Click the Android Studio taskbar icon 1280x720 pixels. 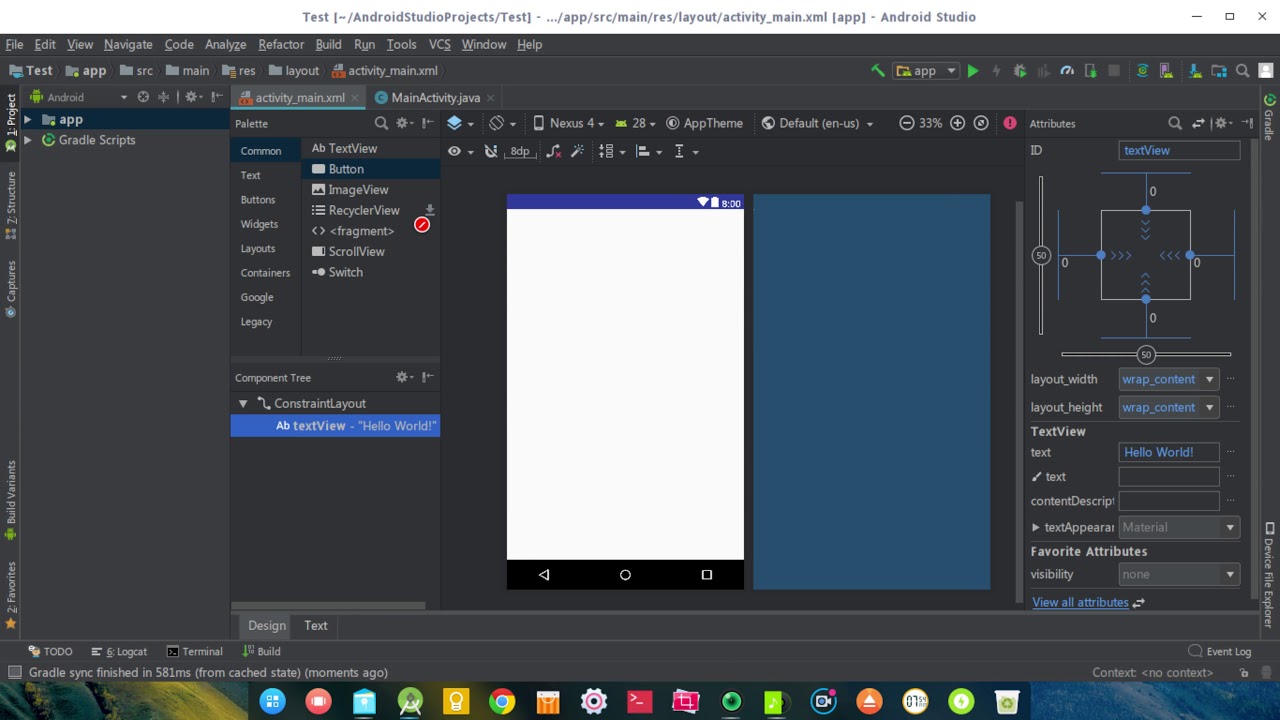click(410, 701)
